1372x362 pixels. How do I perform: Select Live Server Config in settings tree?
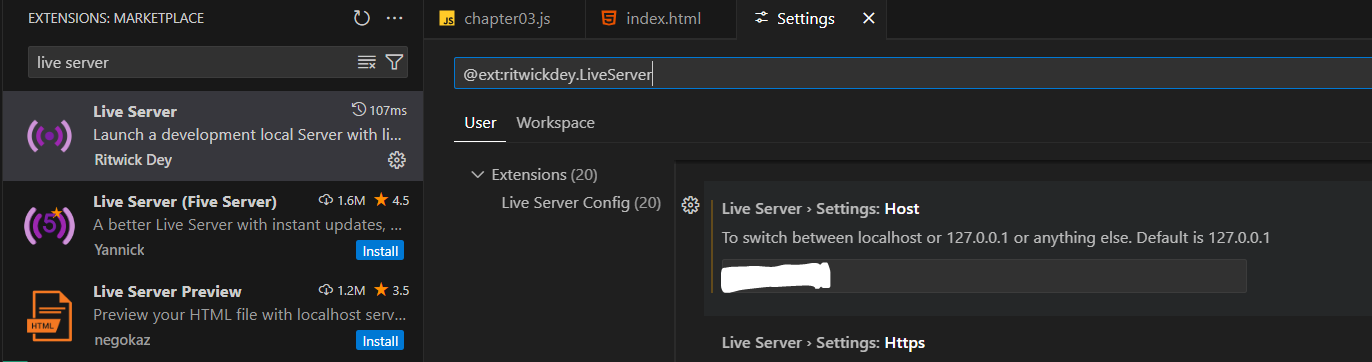(581, 203)
